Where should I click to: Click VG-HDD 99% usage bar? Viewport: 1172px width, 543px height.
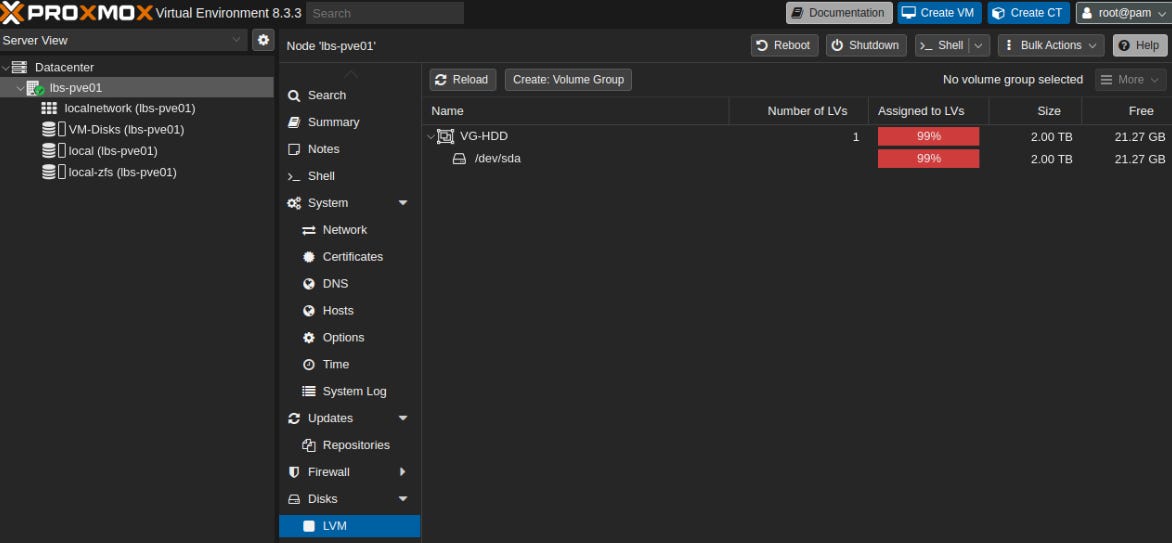pos(928,136)
